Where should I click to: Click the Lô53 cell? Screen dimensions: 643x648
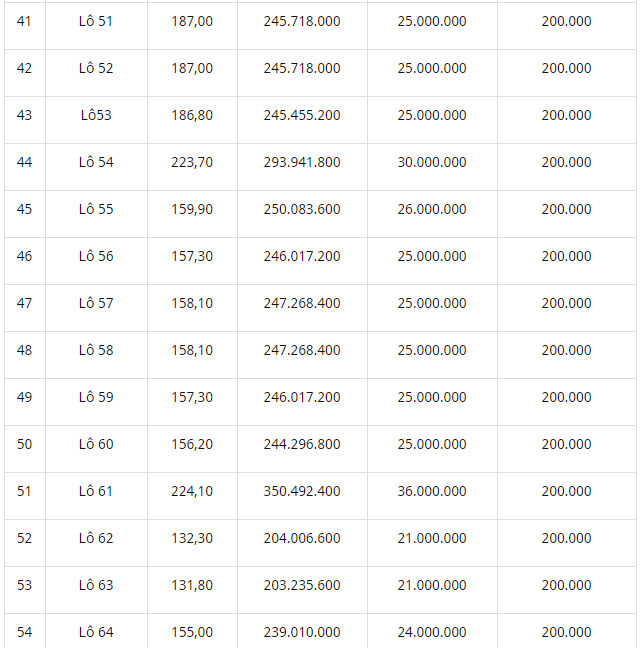pyautogui.click(x=96, y=115)
